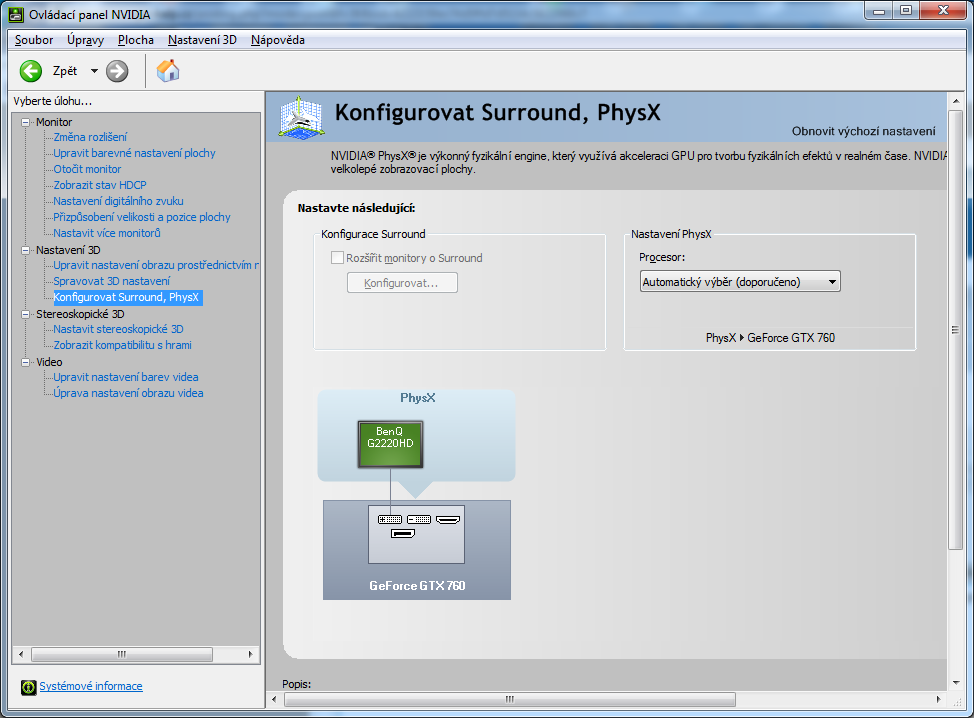Click the green Zpět back arrow icon

pyautogui.click(x=30, y=71)
